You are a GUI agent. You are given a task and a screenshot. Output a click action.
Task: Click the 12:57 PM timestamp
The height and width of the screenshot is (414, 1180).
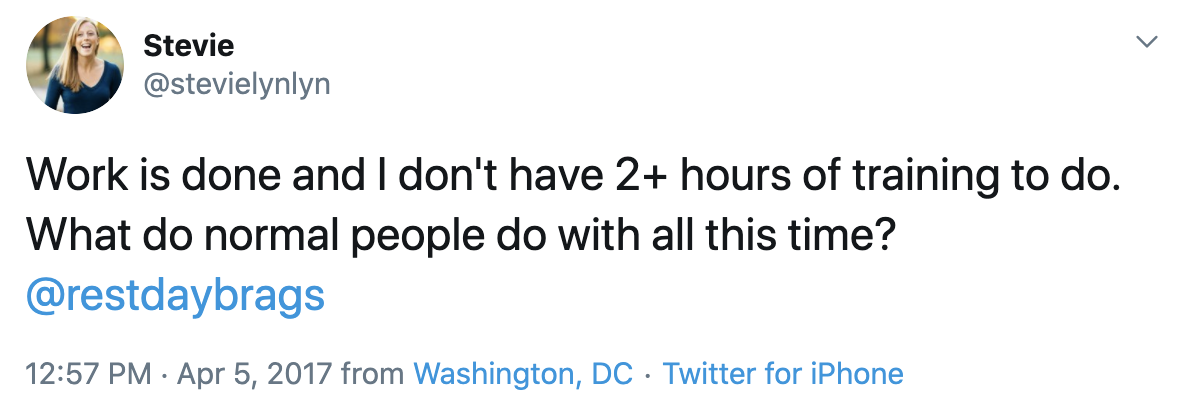pos(87,374)
